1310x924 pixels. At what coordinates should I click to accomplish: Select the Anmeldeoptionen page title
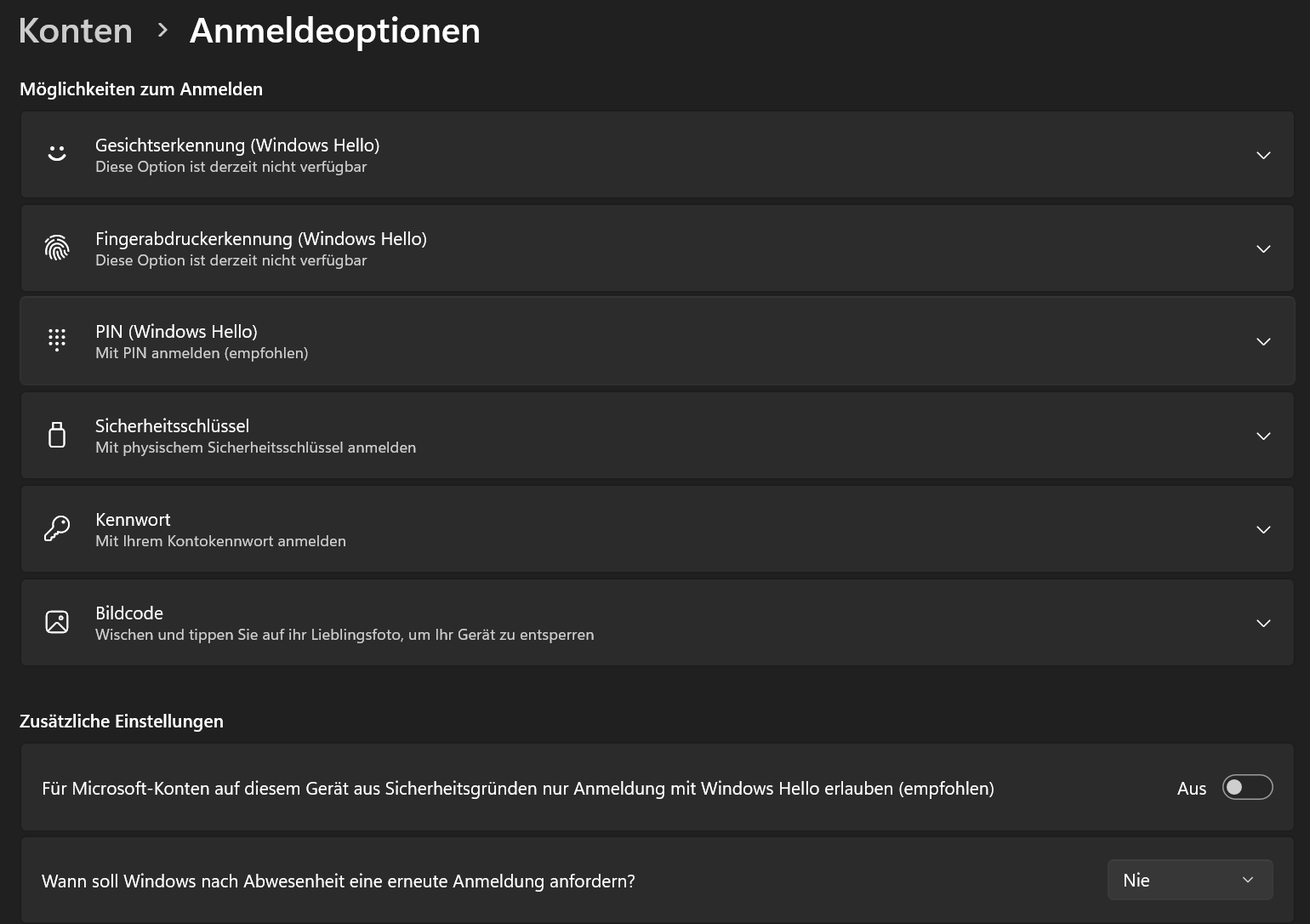point(333,31)
